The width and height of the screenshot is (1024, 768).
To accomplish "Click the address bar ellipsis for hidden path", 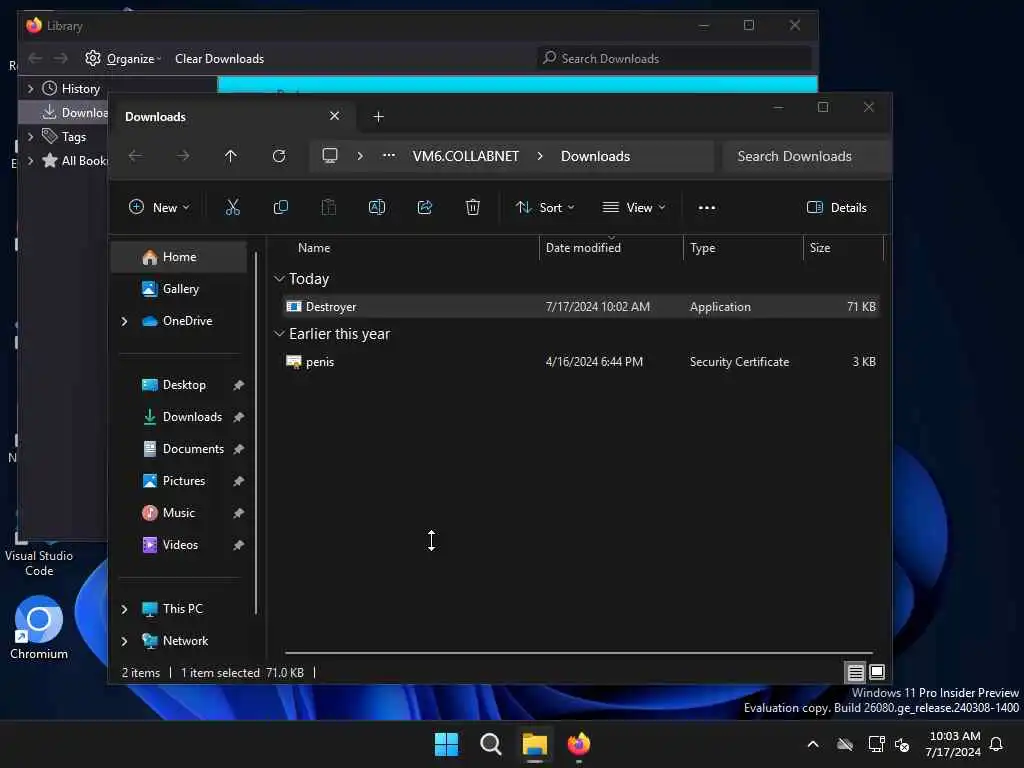I will (x=389, y=156).
